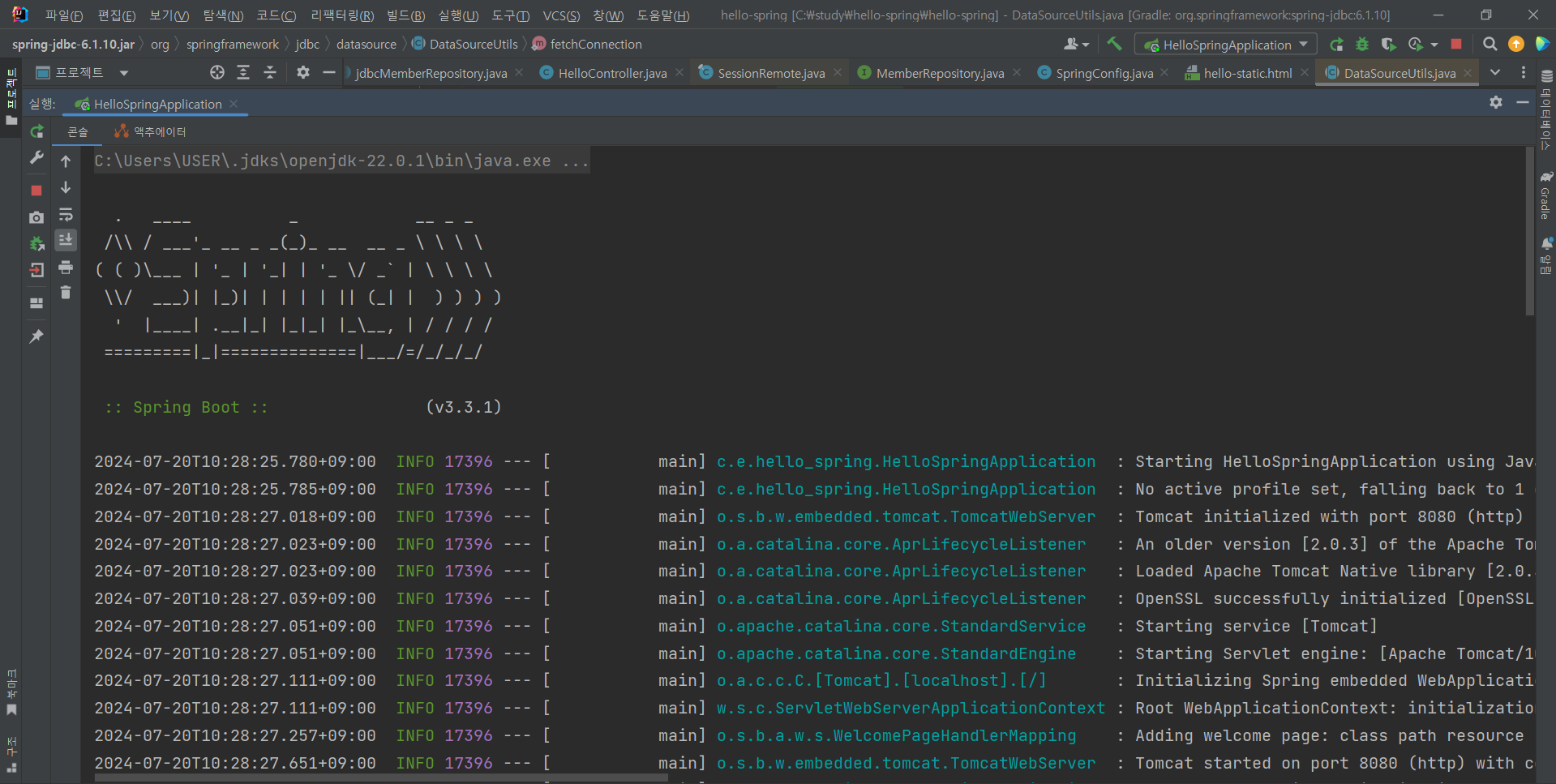Open the 리팩터링(R) menu

[342, 15]
